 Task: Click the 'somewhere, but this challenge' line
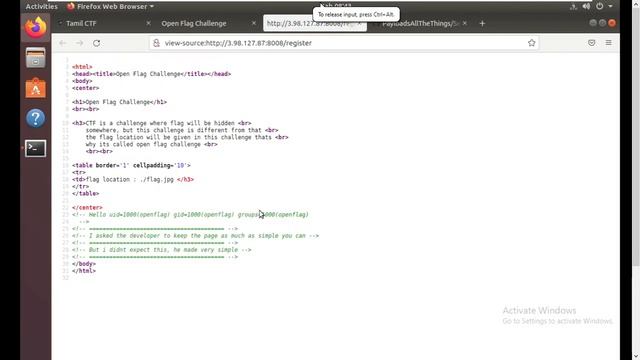click(182, 130)
